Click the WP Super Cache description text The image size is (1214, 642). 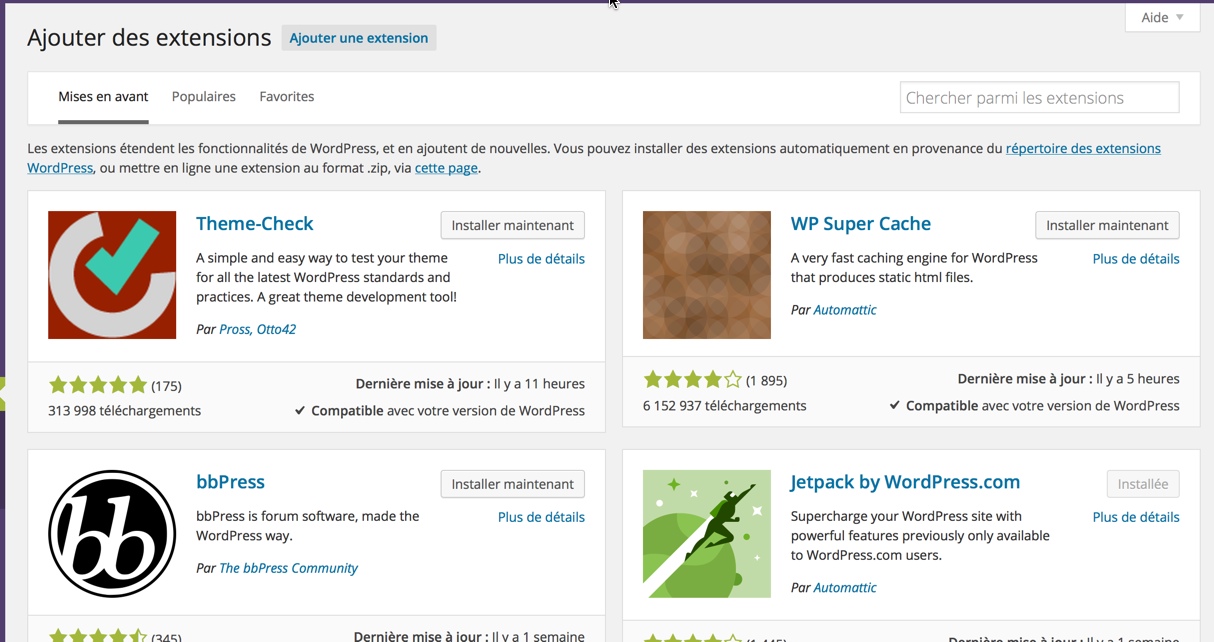coord(915,267)
